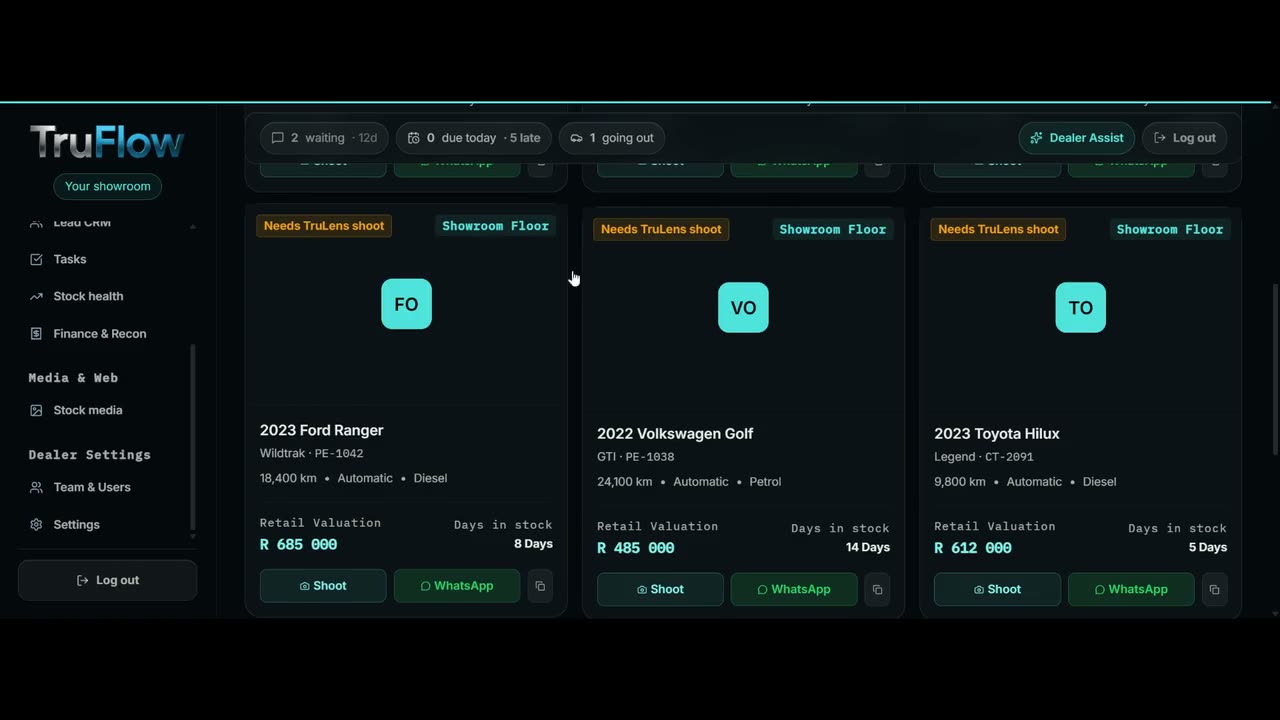This screenshot has width=1280, height=720.
Task: Click copy icon on Toyota Hilux card
Action: tap(1214, 589)
